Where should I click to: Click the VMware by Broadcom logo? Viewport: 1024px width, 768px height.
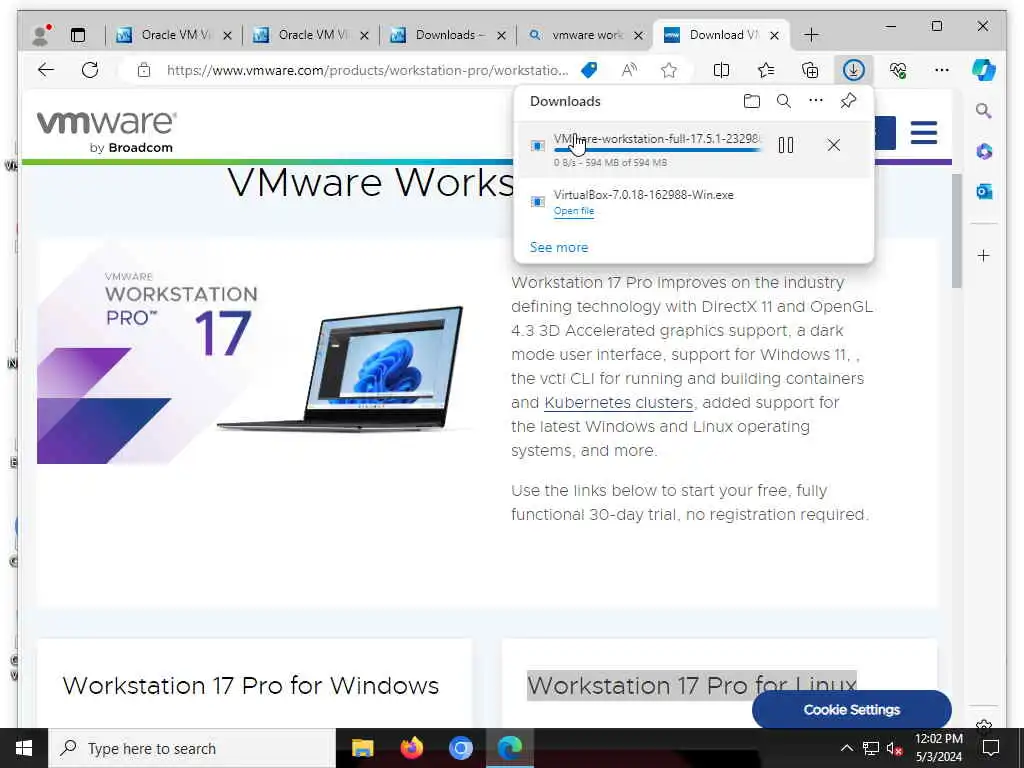106,132
